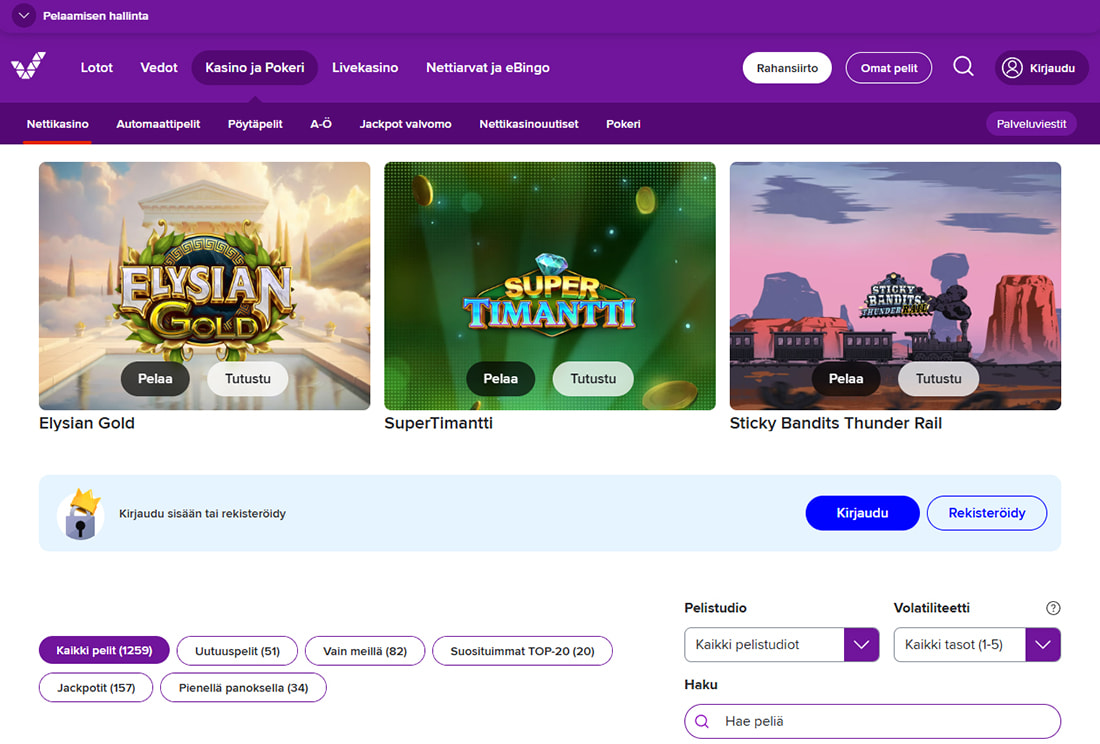Click Kirjaudu in the top header
The width and height of the screenshot is (1100, 744).
click(1042, 68)
